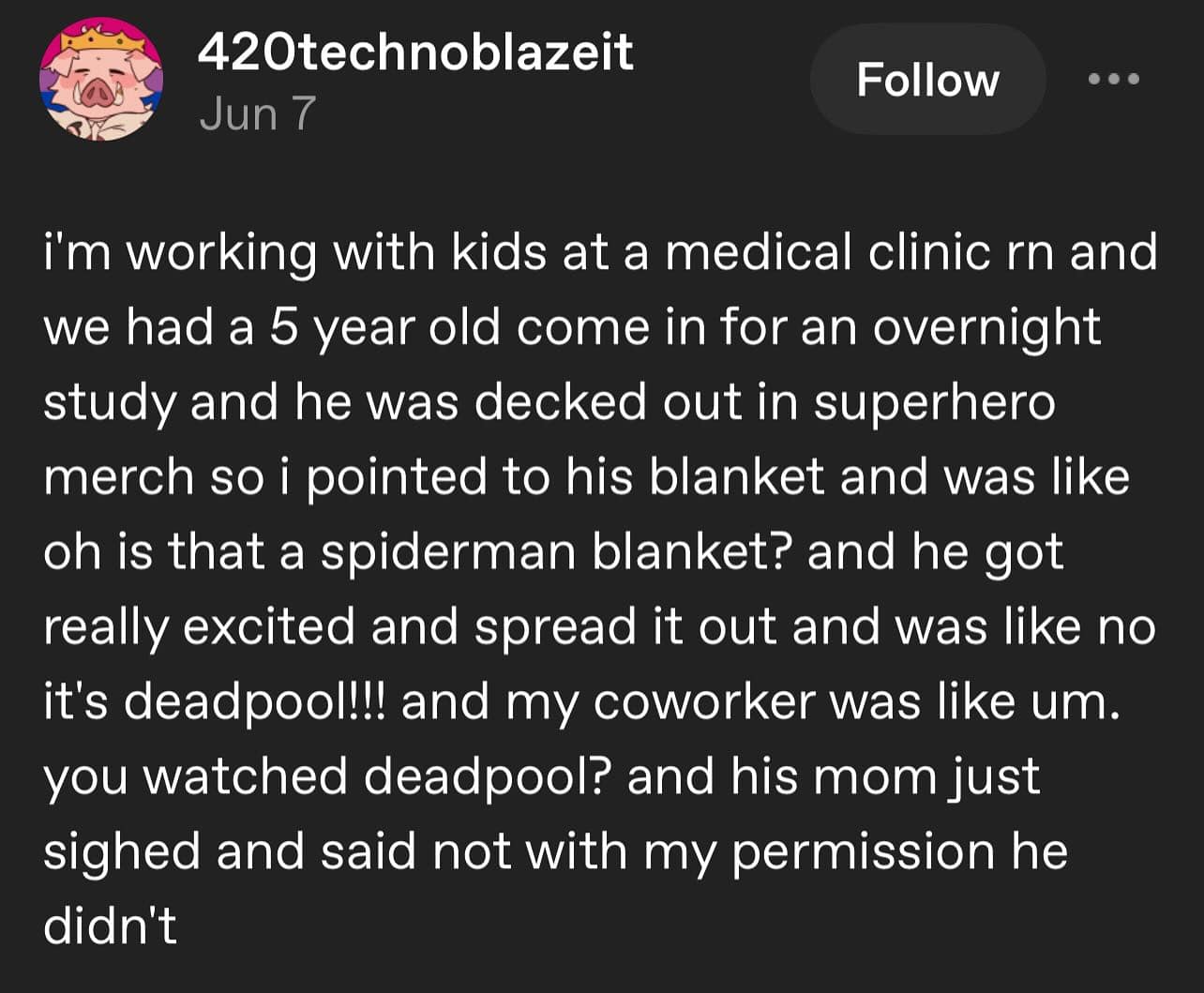Click the word "superhero" in the post
The width and height of the screenshot is (1204, 993).
click(x=934, y=402)
